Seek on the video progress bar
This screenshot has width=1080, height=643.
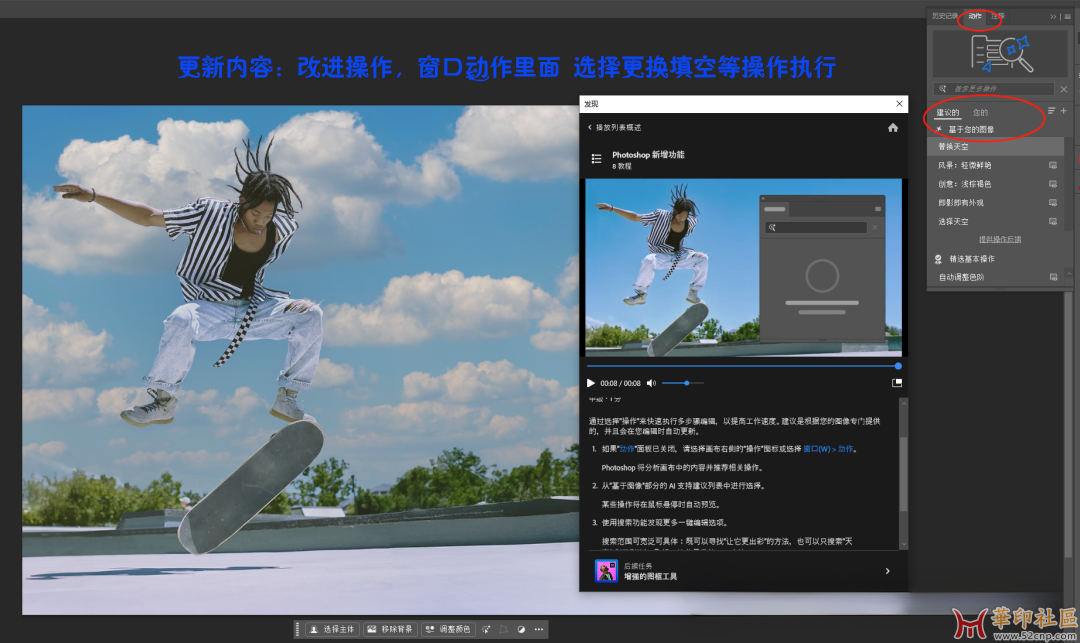(742, 366)
